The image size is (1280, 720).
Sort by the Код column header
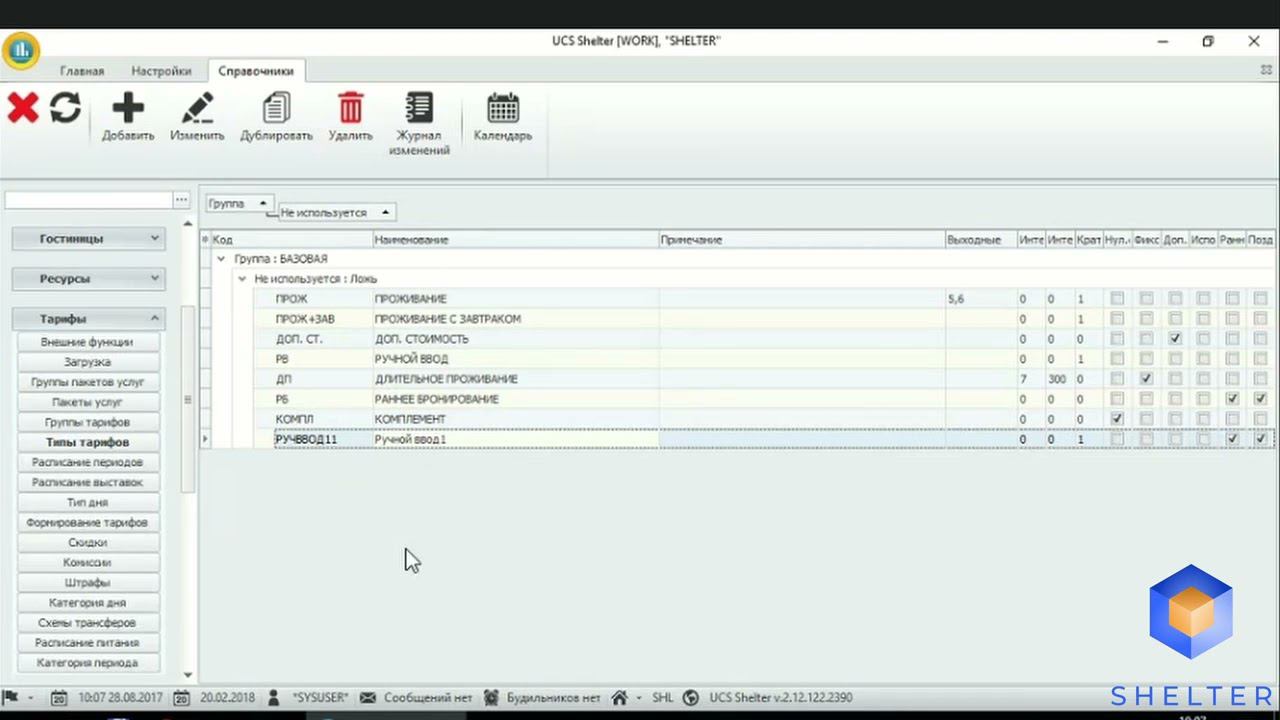291,240
